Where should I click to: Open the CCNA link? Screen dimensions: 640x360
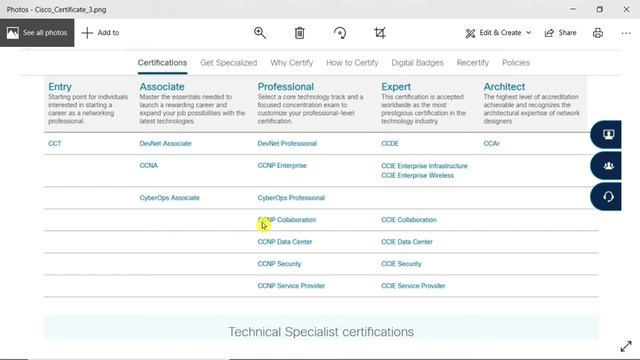tap(149, 165)
